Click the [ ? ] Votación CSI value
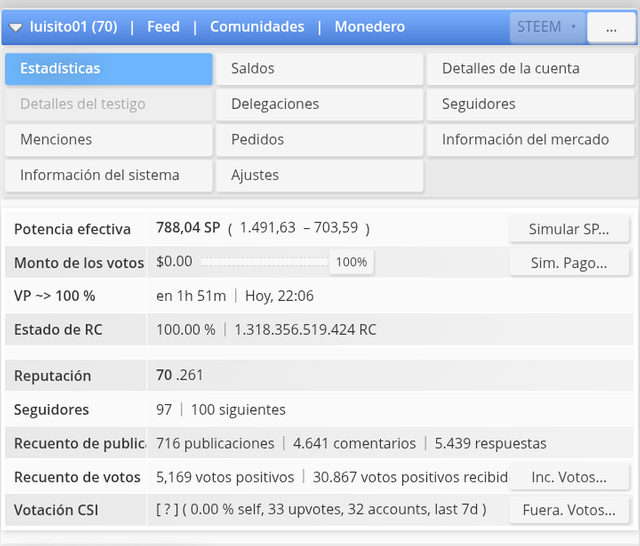This screenshot has width=640, height=546. pos(167,509)
